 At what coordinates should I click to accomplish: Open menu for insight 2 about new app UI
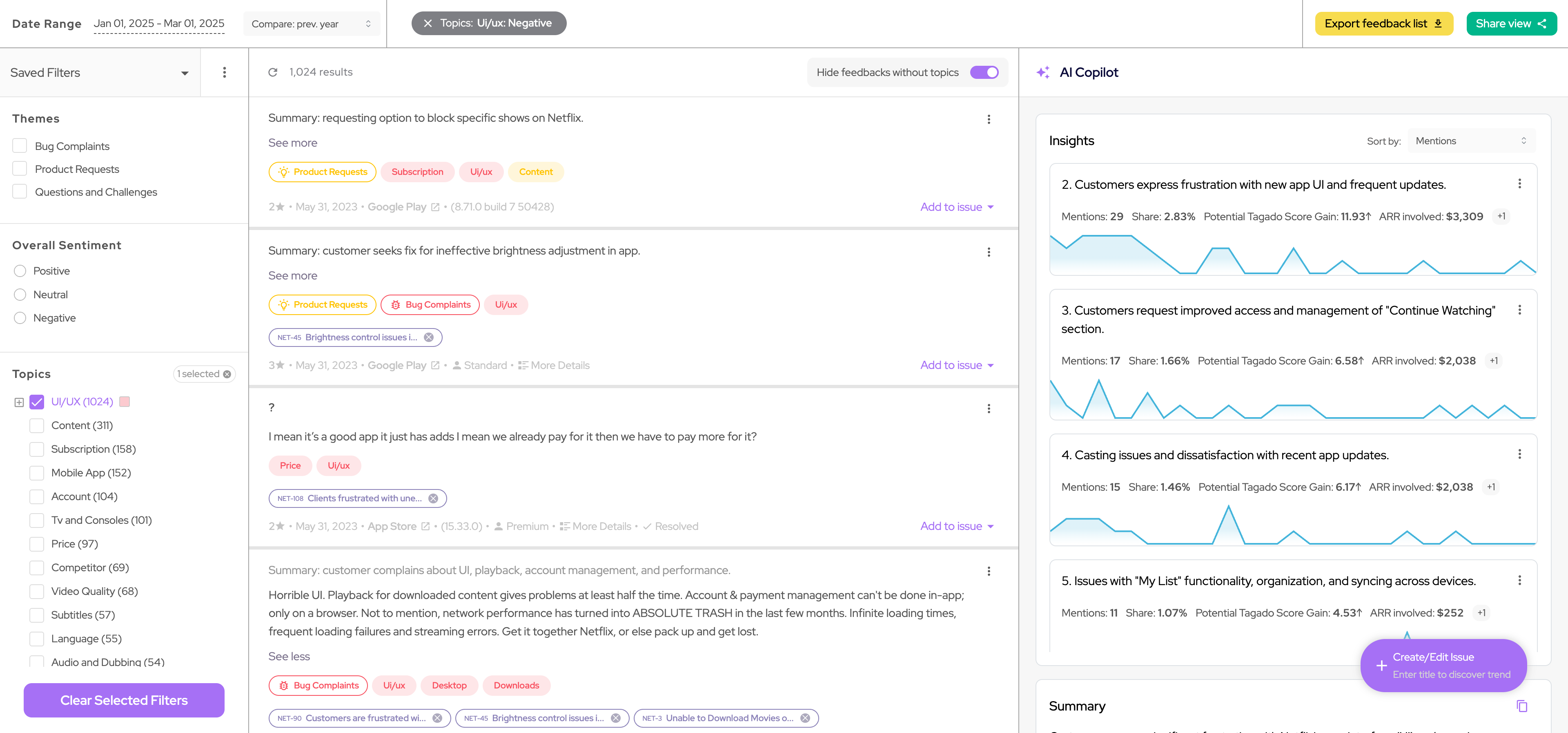pyautogui.click(x=1519, y=184)
